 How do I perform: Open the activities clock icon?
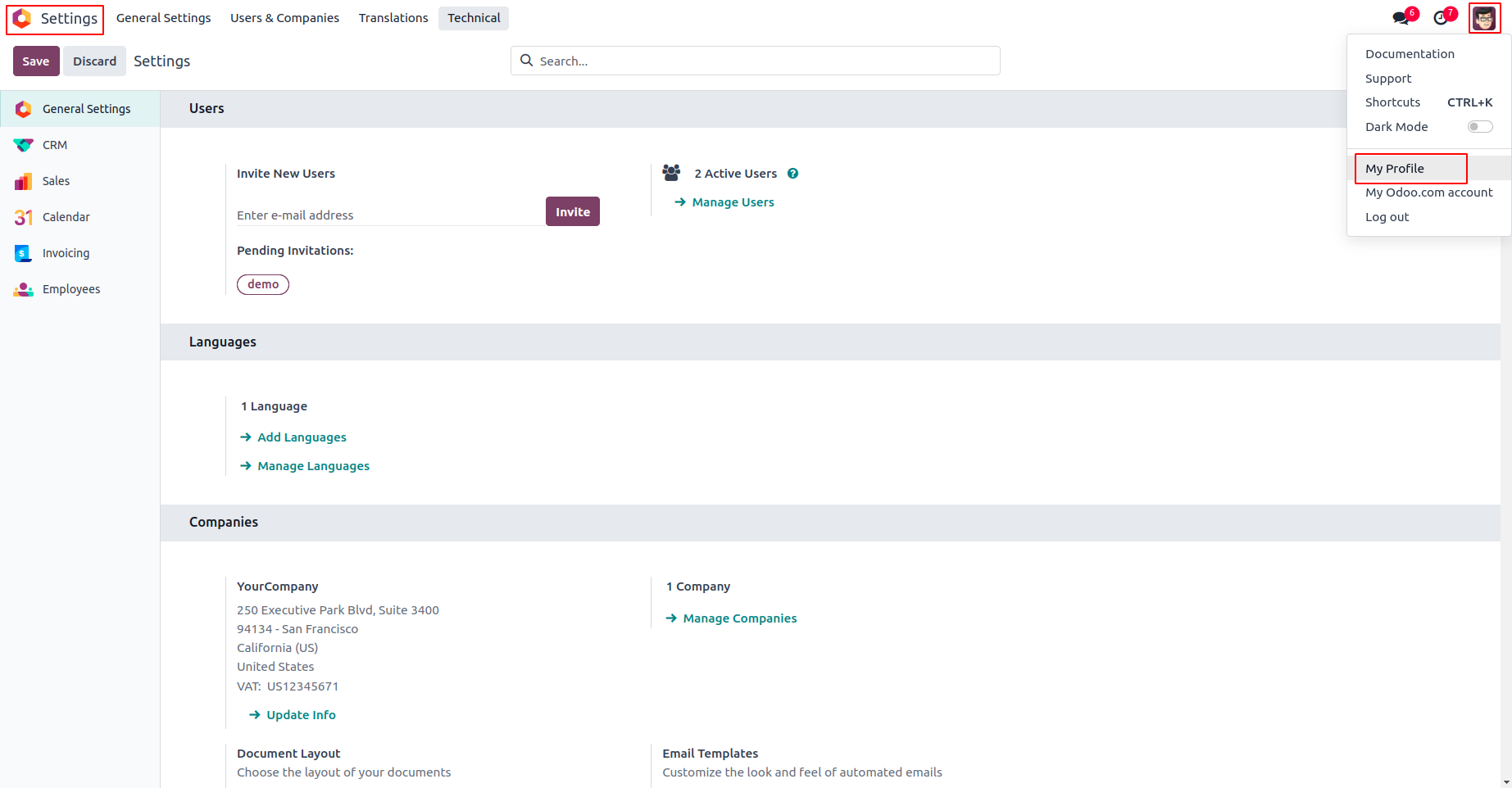pos(1441,18)
